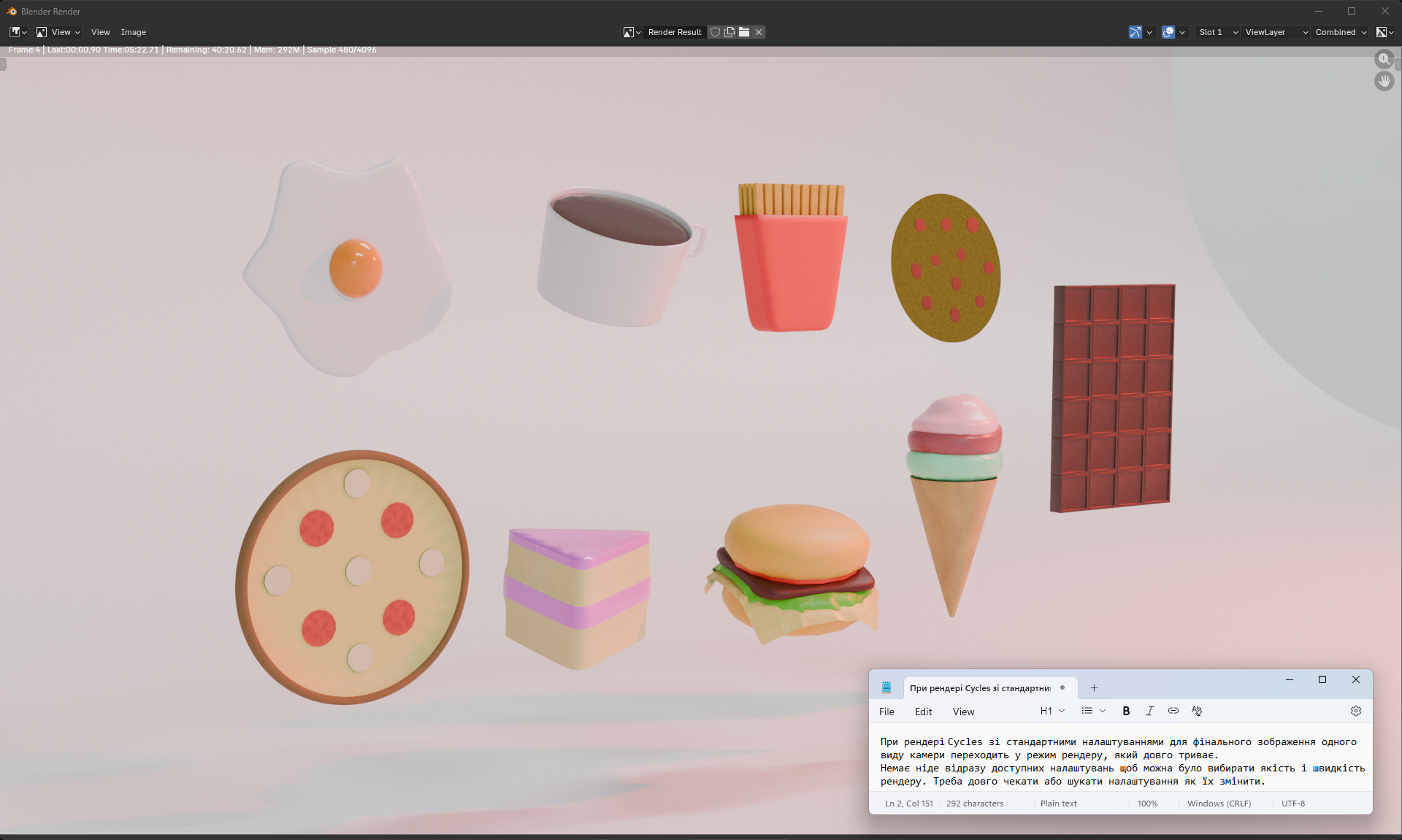Screen dimensions: 1402x840
Task: Open the Image menu in Blender
Action: tap(133, 32)
